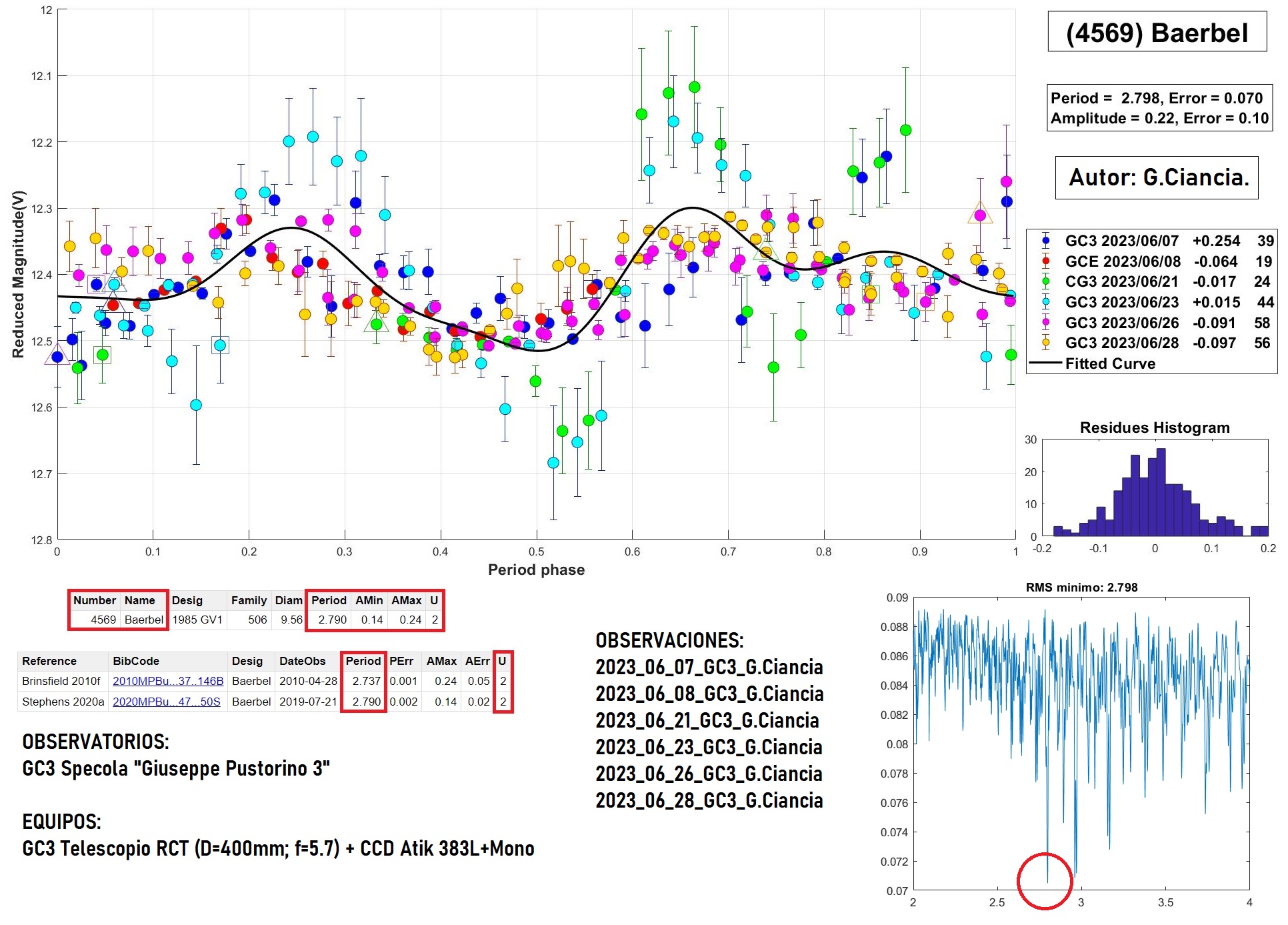Click observation 2023_06_07_GC3_G.Ciancia
1288x925 pixels.
click(x=709, y=667)
